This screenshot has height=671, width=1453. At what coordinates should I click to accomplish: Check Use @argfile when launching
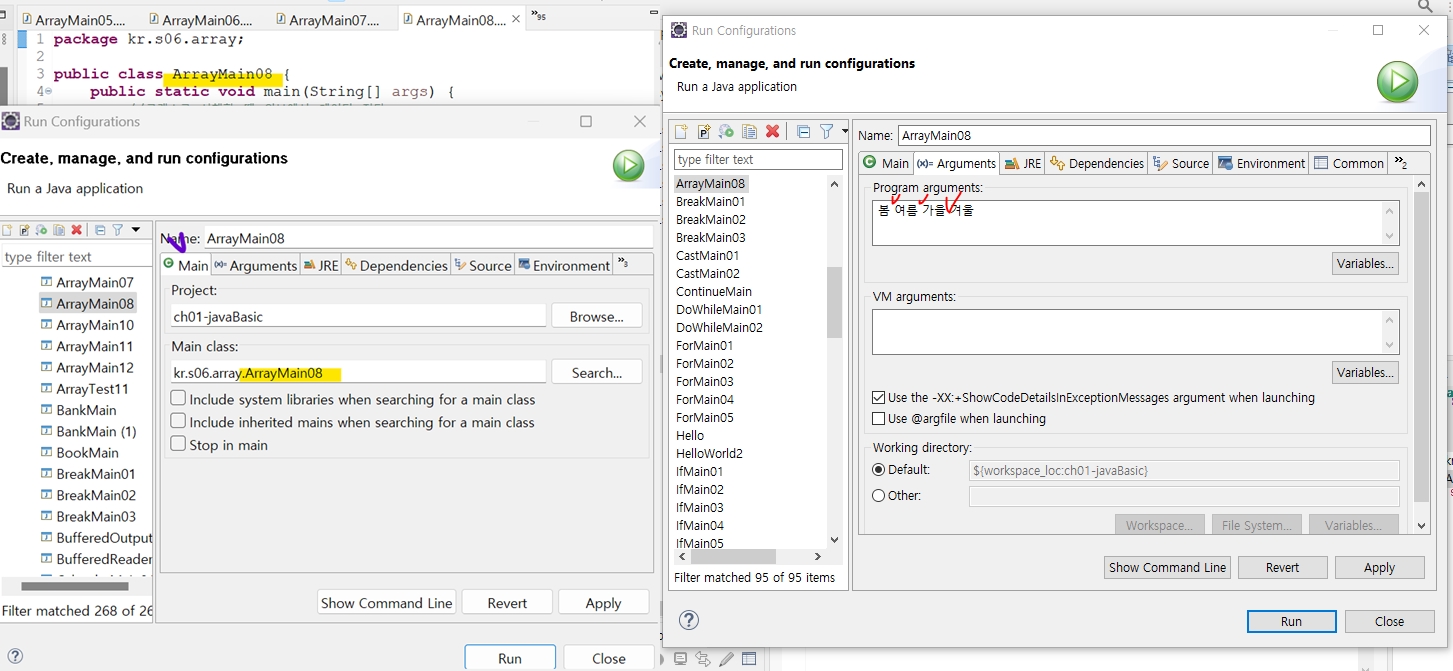click(x=878, y=418)
